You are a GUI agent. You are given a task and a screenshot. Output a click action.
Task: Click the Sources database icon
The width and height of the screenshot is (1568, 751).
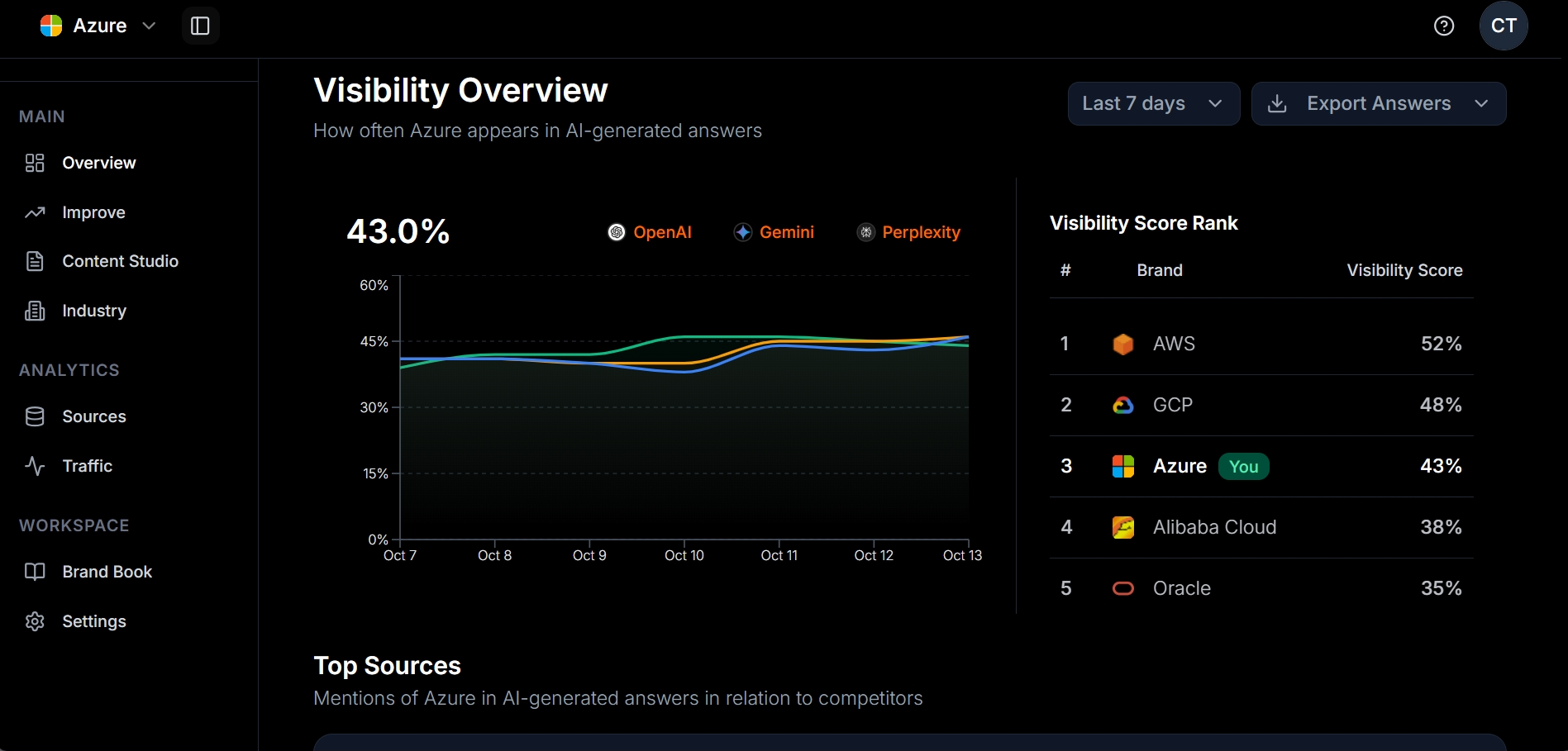click(x=34, y=416)
